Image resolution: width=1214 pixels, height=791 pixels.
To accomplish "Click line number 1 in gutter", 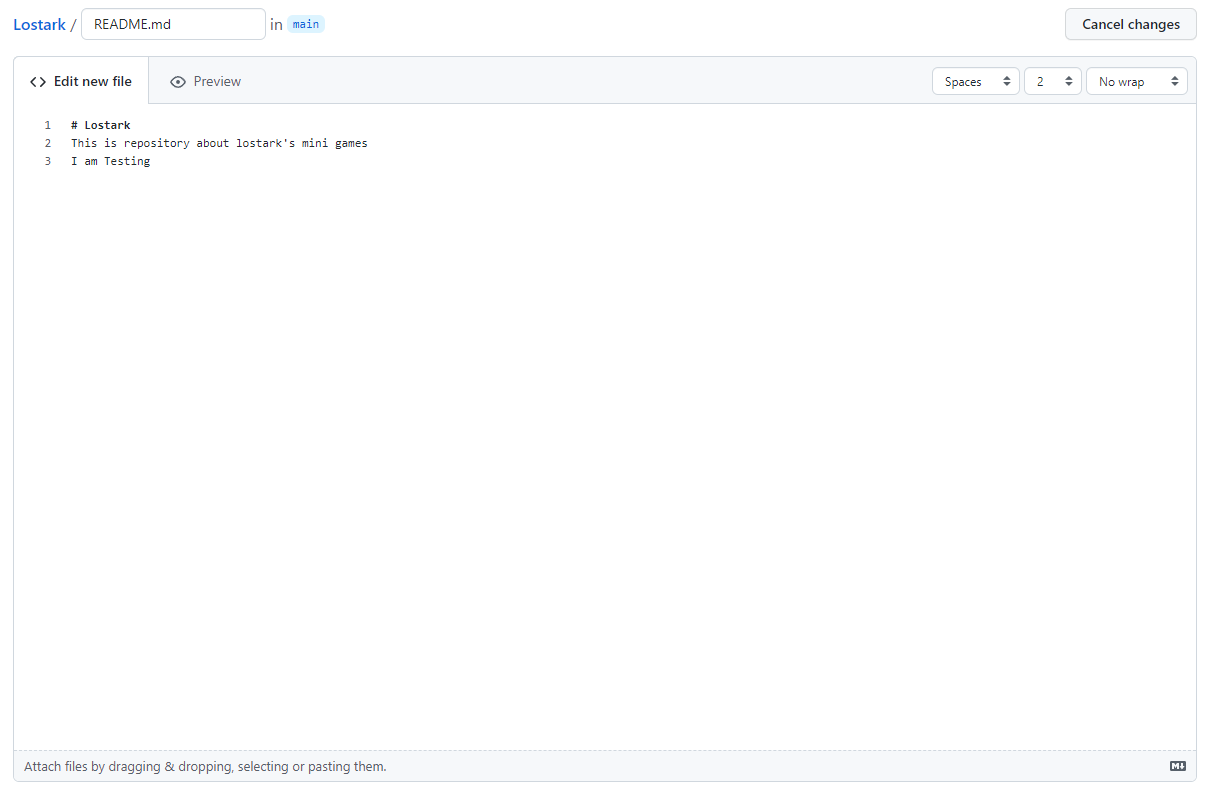I will tap(47, 125).
